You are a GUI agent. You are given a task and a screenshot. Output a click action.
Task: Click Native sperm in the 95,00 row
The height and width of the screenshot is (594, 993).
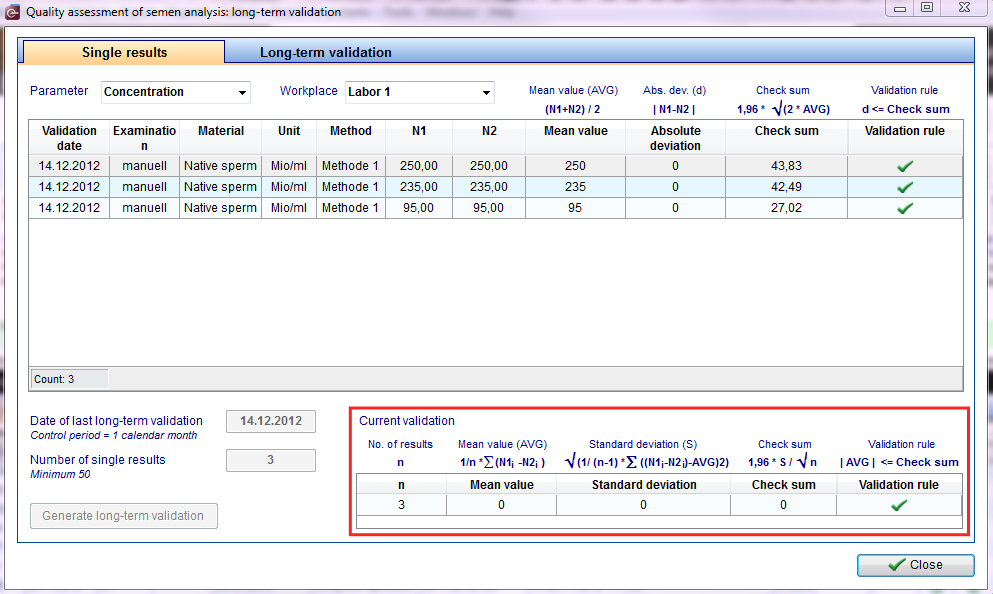pyautogui.click(x=220, y=208)
